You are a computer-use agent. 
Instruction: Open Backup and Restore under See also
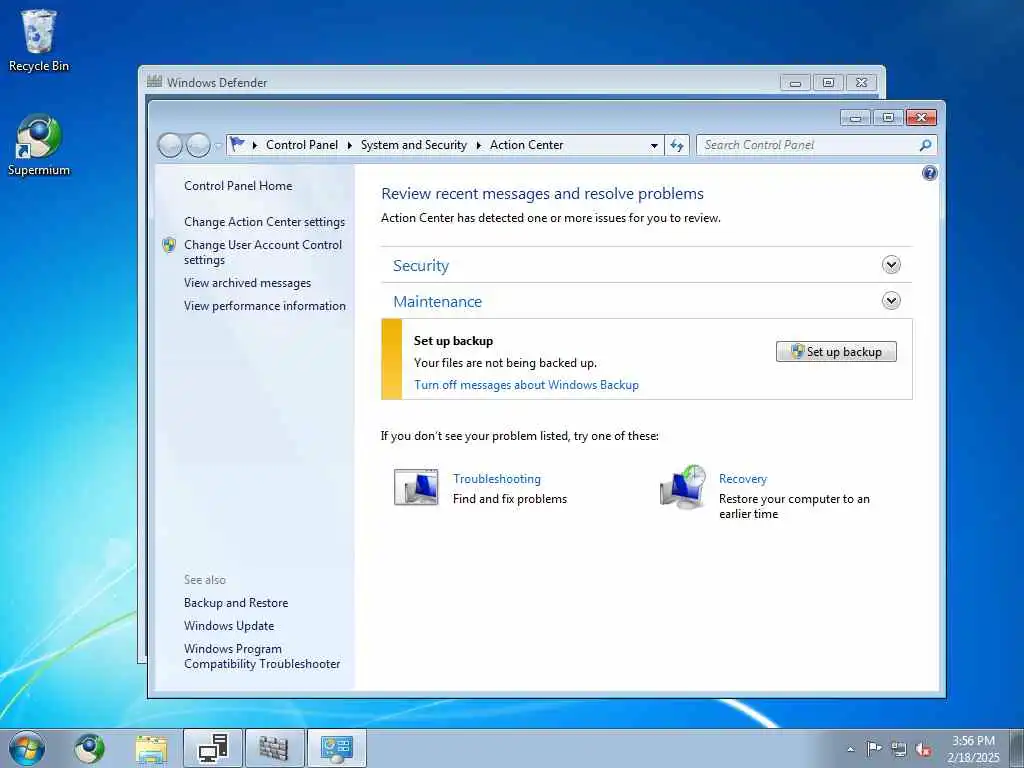(236, 603)
